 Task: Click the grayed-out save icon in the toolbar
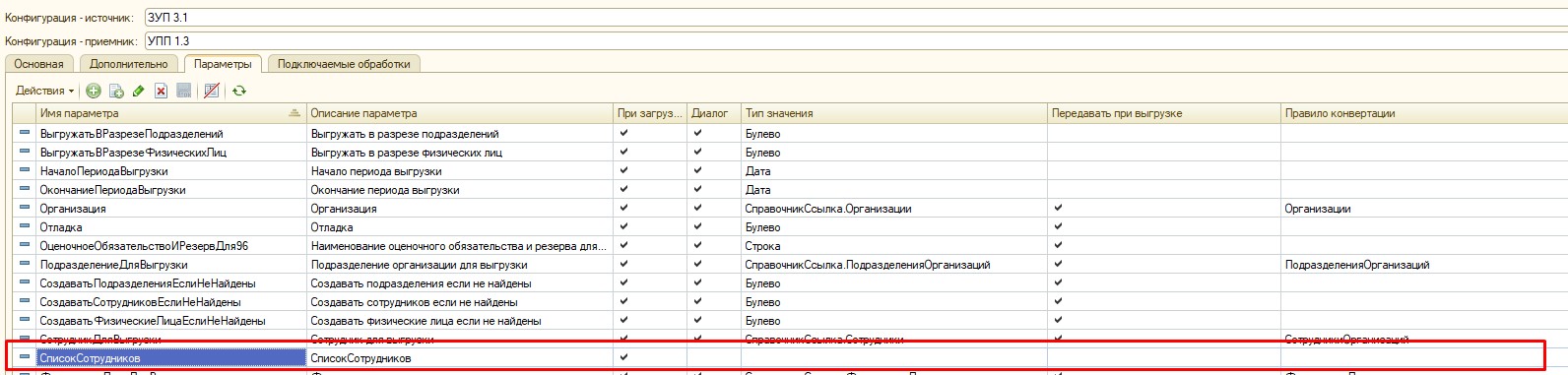(184, 91)
